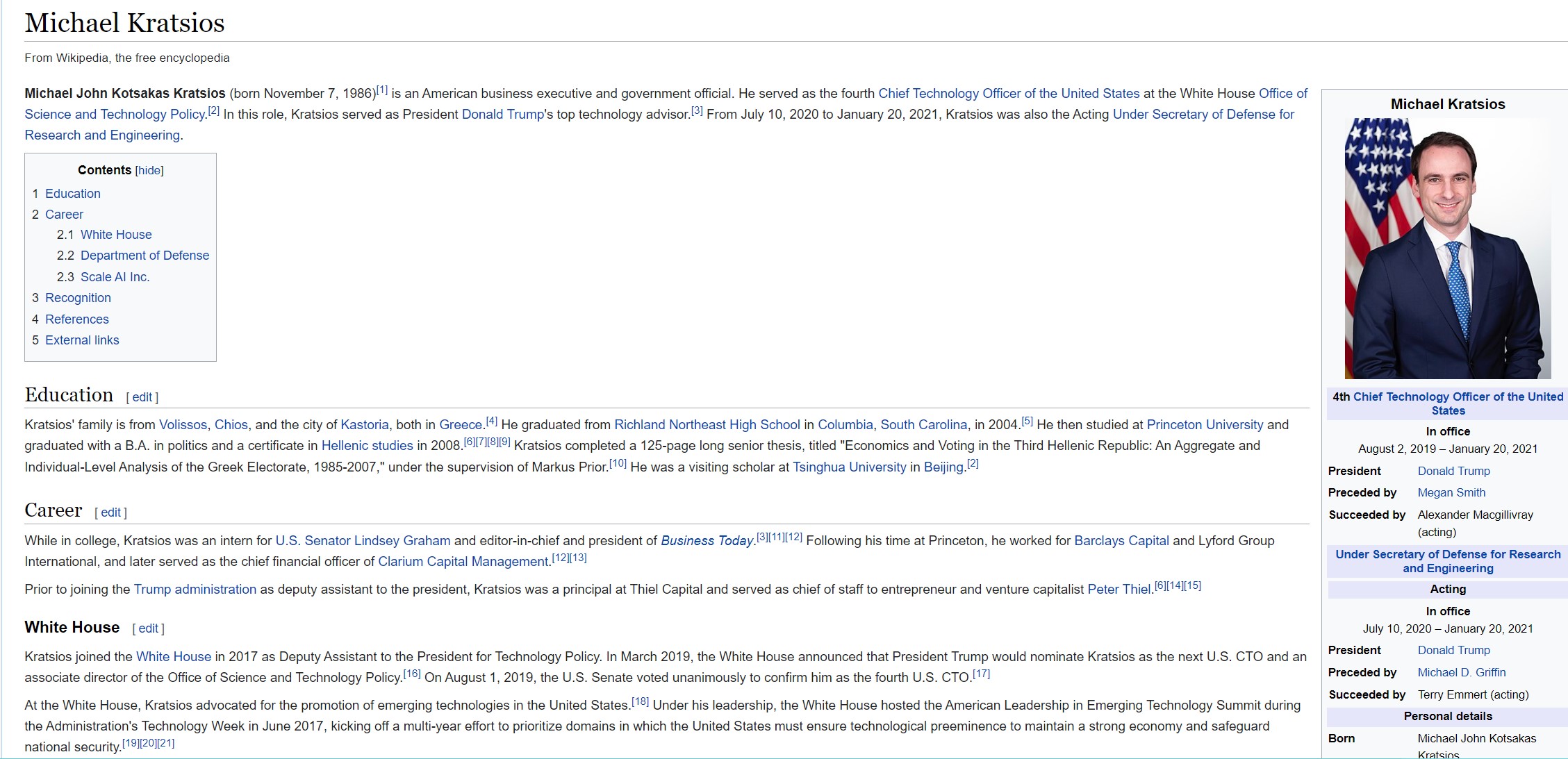The height and width of the screenshot is (759, 1568).
Task: Select 'Alexander Macgillivray' text in infobox
Action: click(x=1476, y=515)
